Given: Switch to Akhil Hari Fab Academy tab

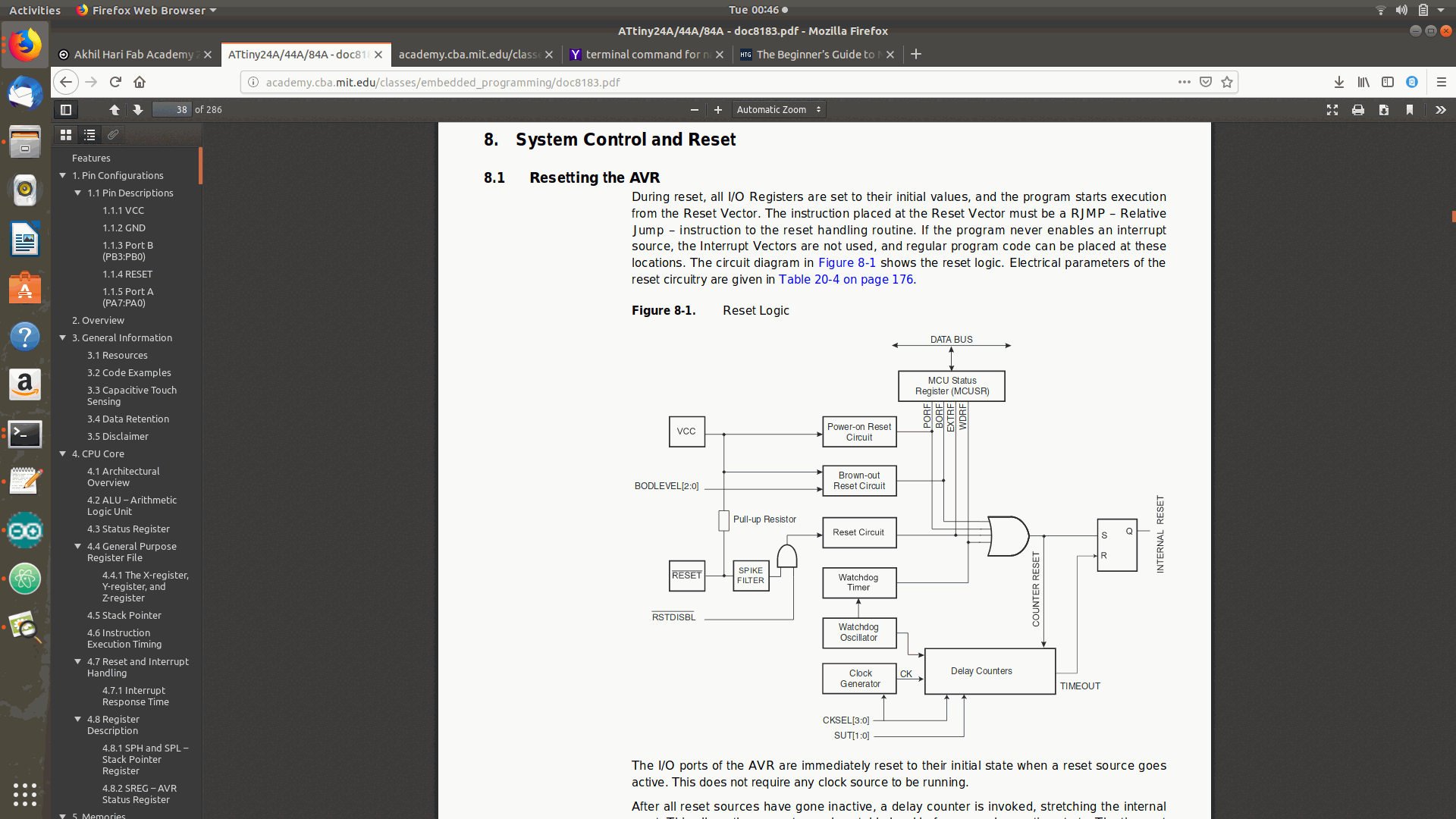Looking at the screenshot, I should click(133, 55).
